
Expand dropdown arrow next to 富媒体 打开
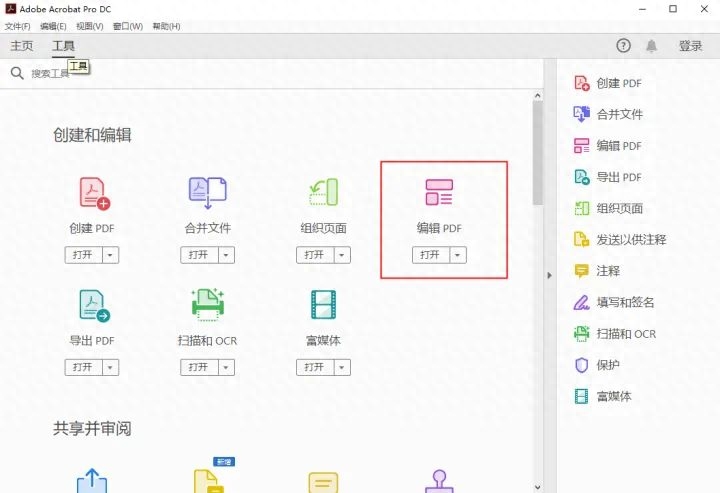coord(342,367)
